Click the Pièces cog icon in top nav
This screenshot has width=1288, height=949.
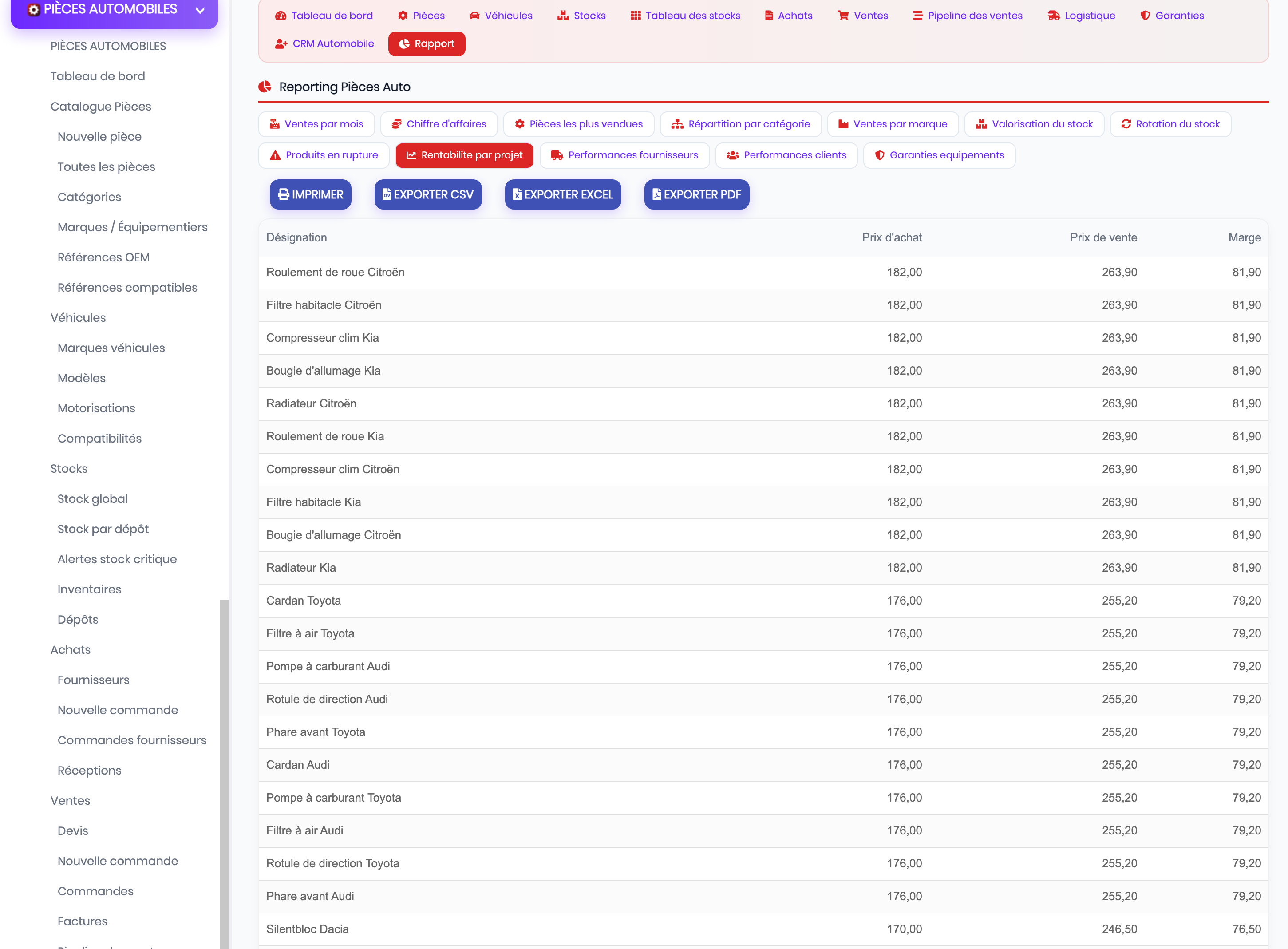[403, 16]
